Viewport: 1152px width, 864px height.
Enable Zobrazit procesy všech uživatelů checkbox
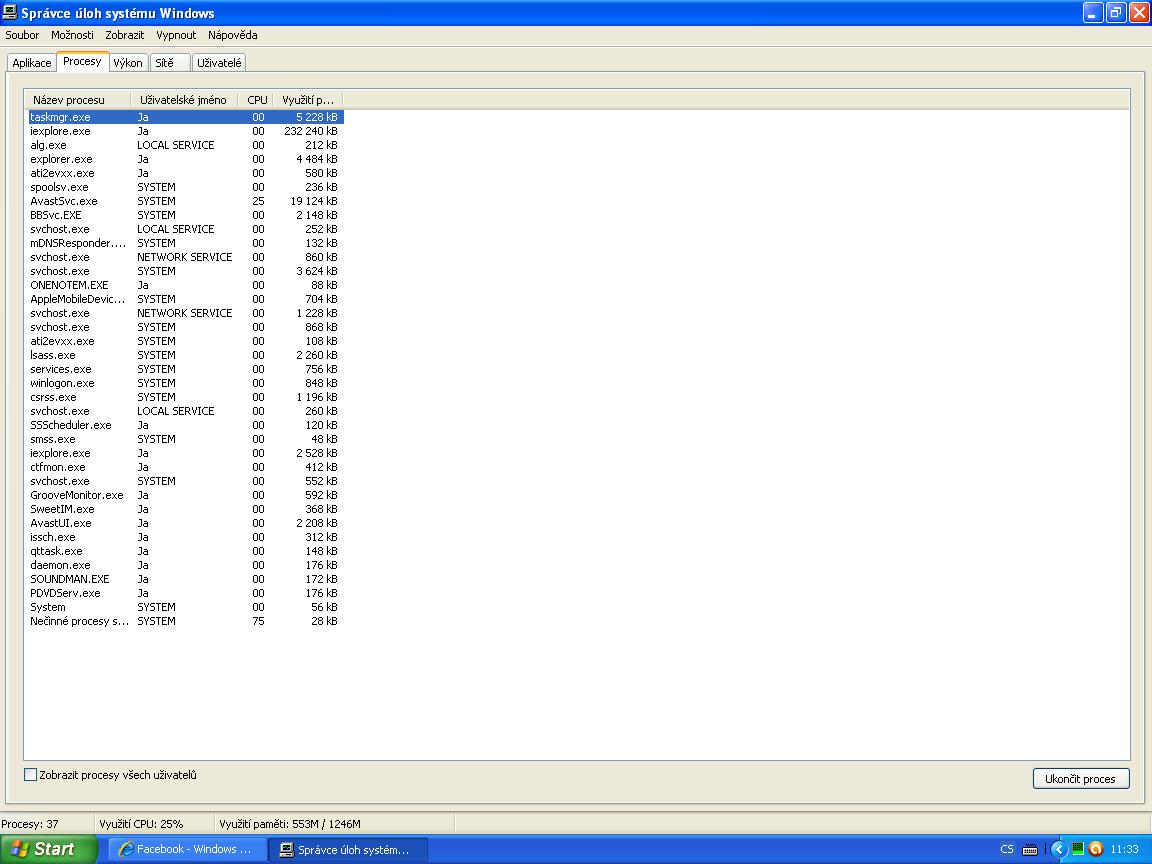(x=30, y=774)
